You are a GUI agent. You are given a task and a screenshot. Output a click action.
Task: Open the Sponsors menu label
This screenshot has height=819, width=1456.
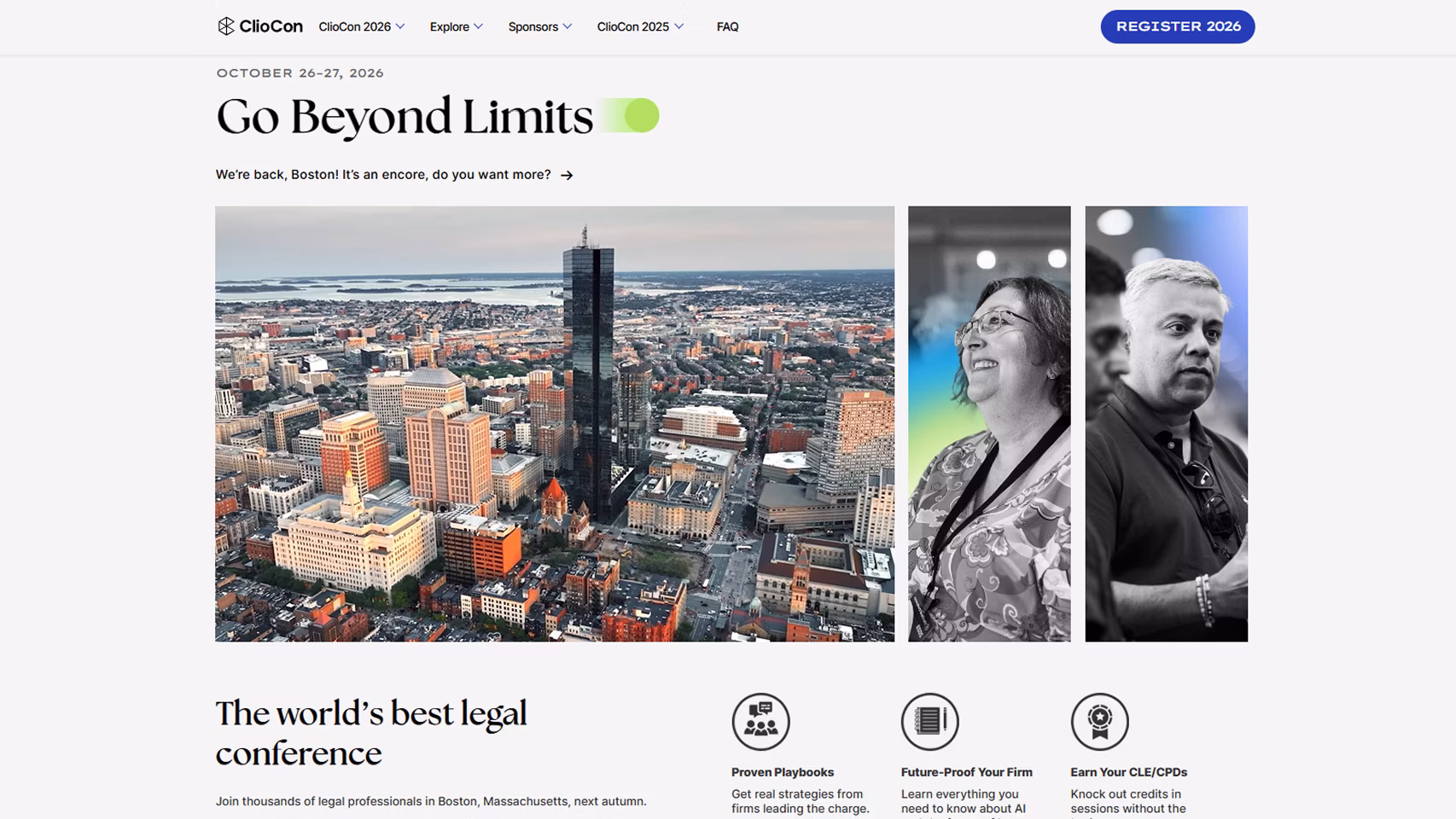533,26
